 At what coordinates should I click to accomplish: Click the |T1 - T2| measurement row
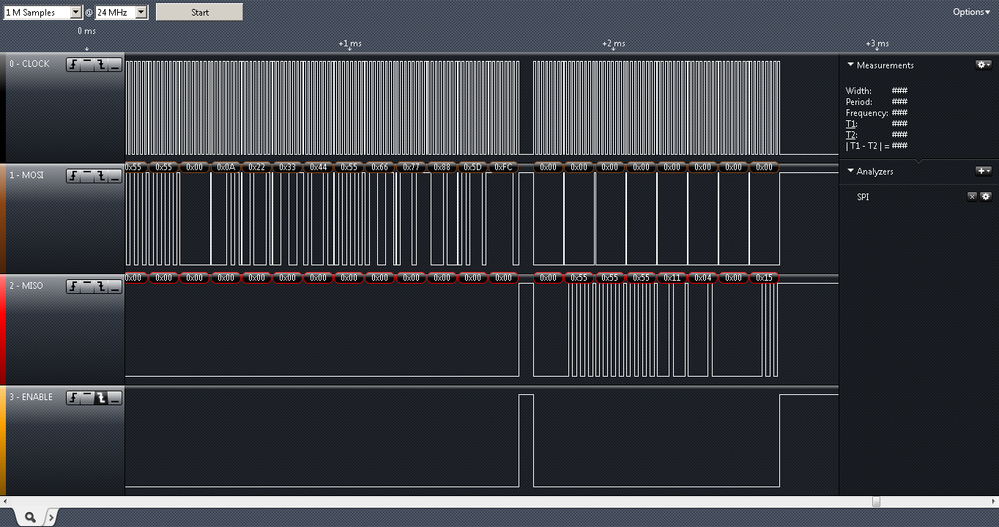point(877,146)
